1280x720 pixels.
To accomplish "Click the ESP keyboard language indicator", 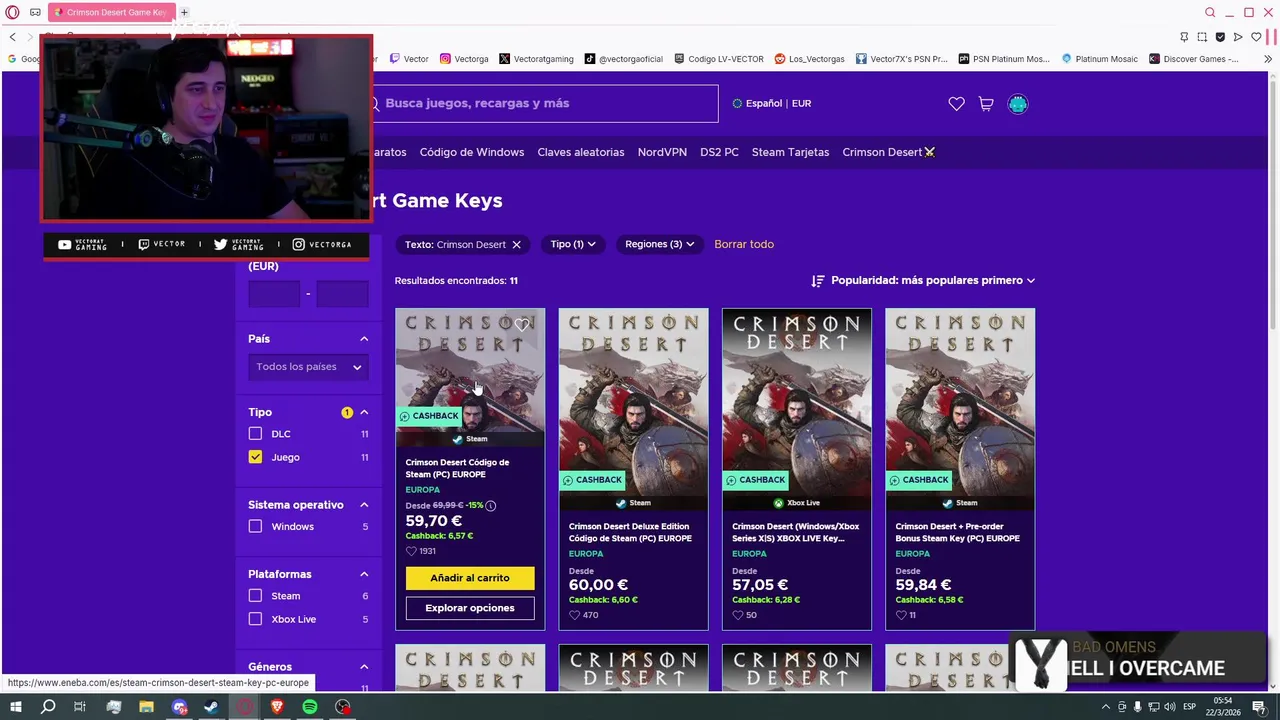I will (1189, 707).
